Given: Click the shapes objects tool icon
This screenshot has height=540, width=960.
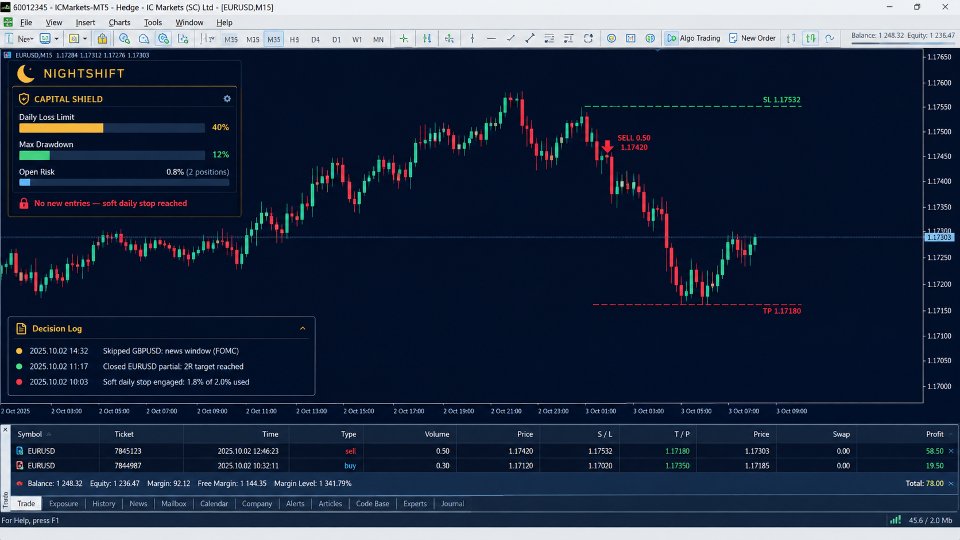Looking at the screenshot, I should click(x=588, y=39).
